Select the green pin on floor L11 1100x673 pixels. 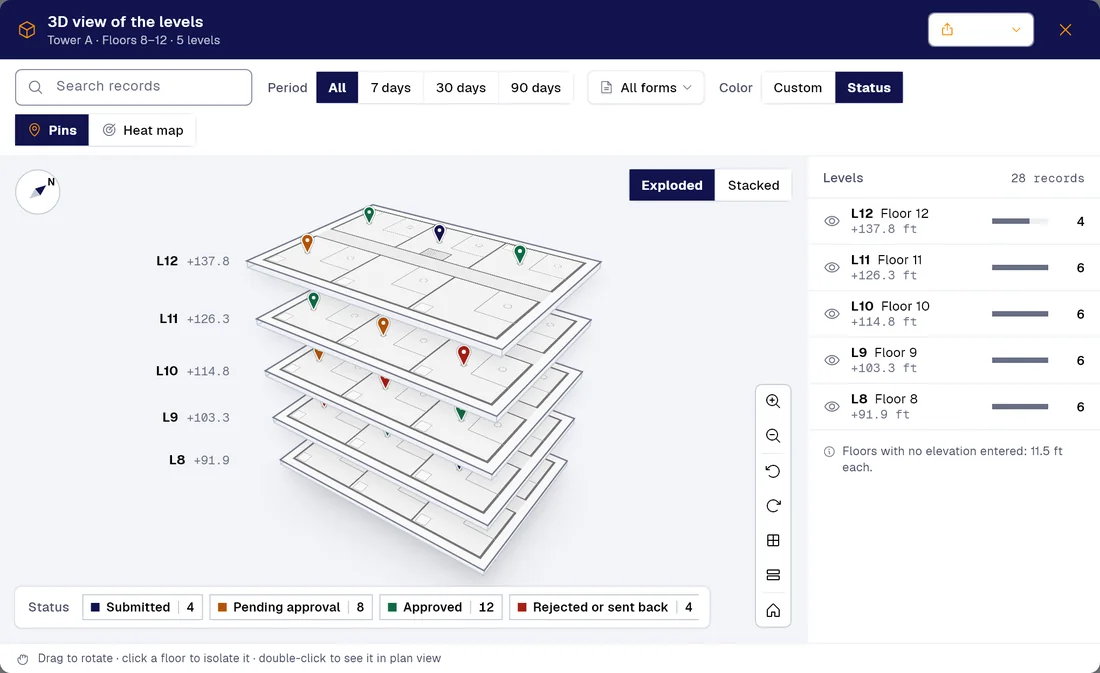tap(314, 300)
